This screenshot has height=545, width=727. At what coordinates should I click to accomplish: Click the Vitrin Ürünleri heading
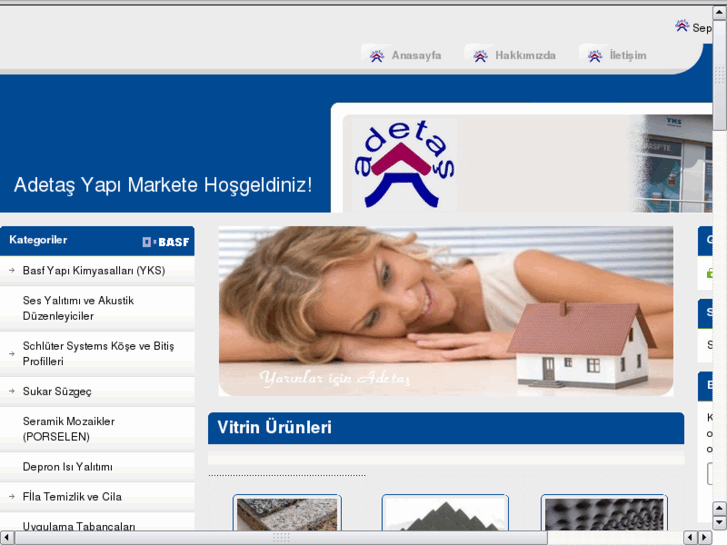click(x=274, y=428)
